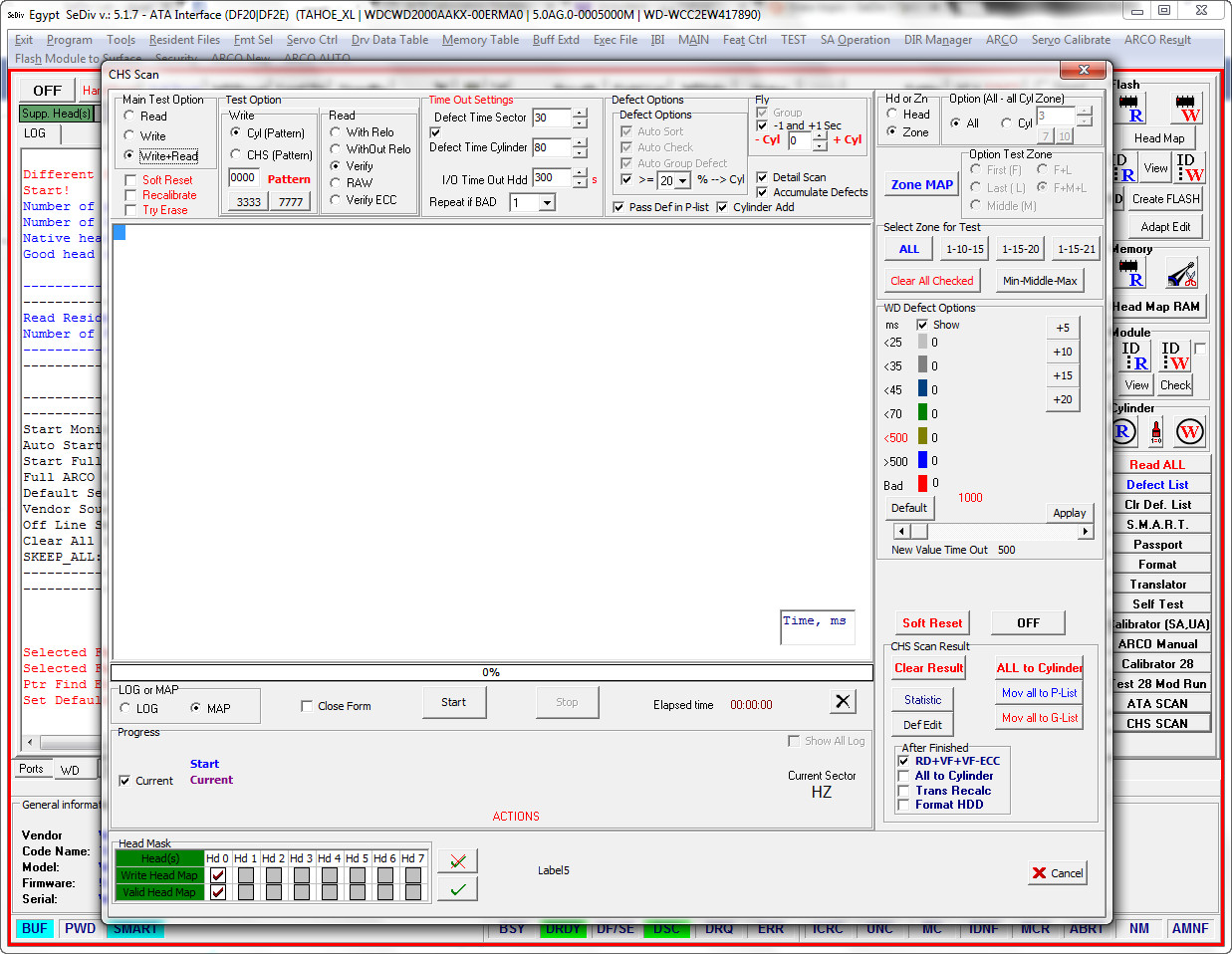Expand the percent threshold dropdown showing 20
The height and width of the screenshot is (954, 1232).
683,180
